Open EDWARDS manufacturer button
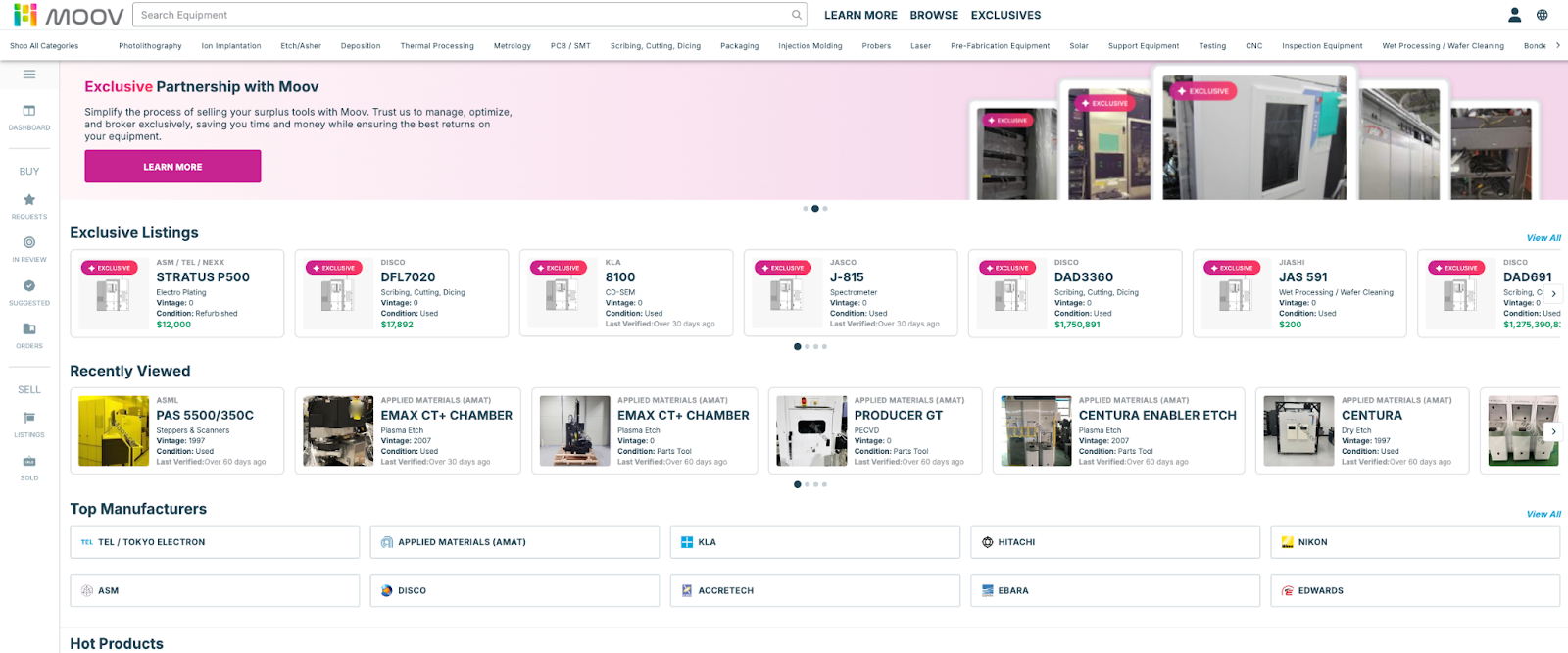Viewport: 1568px width, 653px height. (1415, 591)
